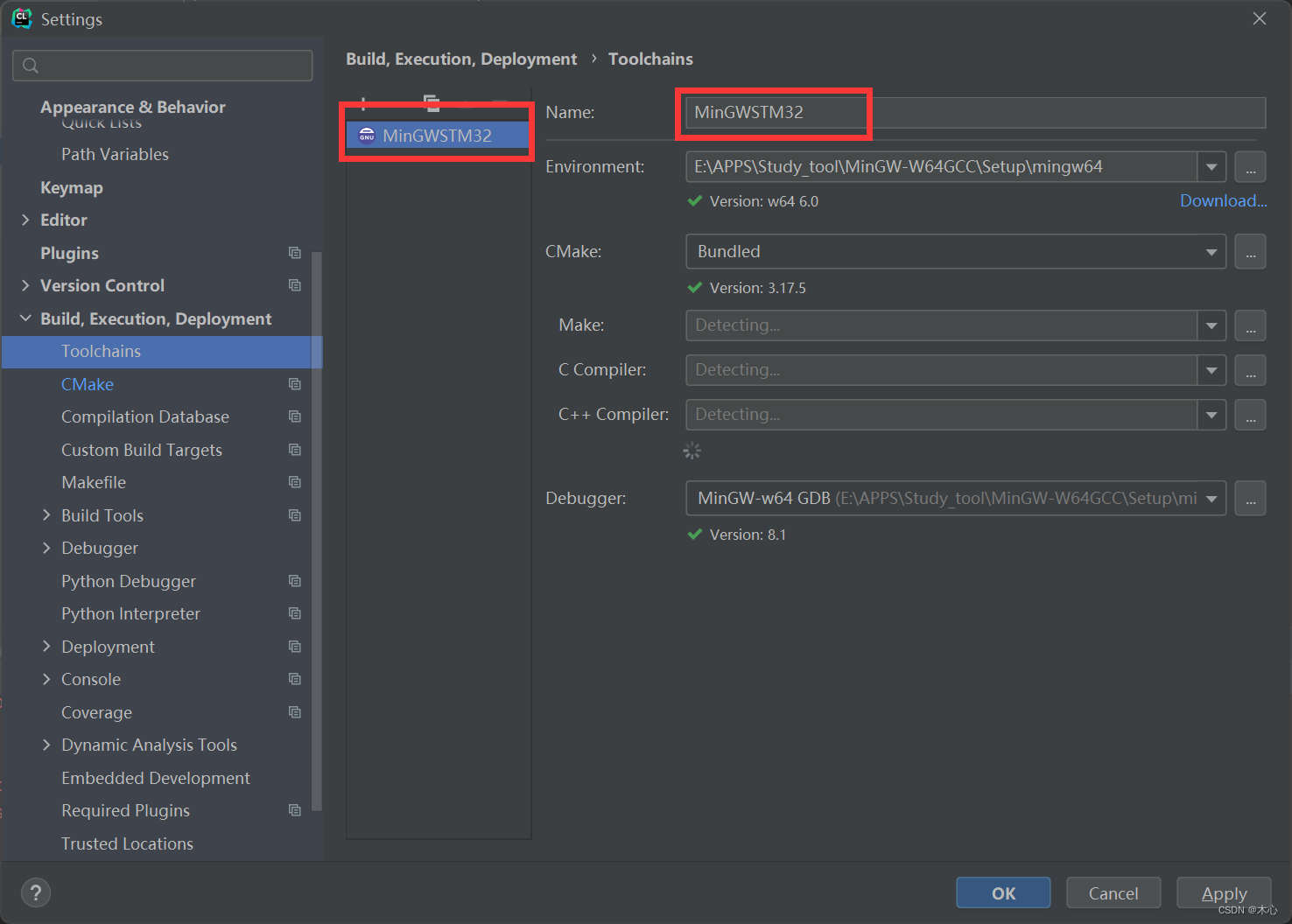Click the Download... link for the environment
The width and height of the screenshot is (1292, 924).
coord(1223,200)
